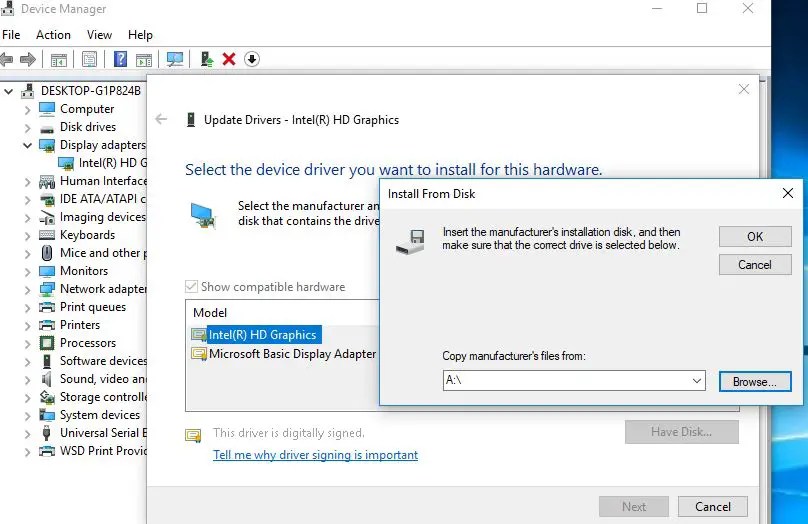Select the Universal Serial Bus icon
Screen dimensions: 808x524
pos(47,433)
